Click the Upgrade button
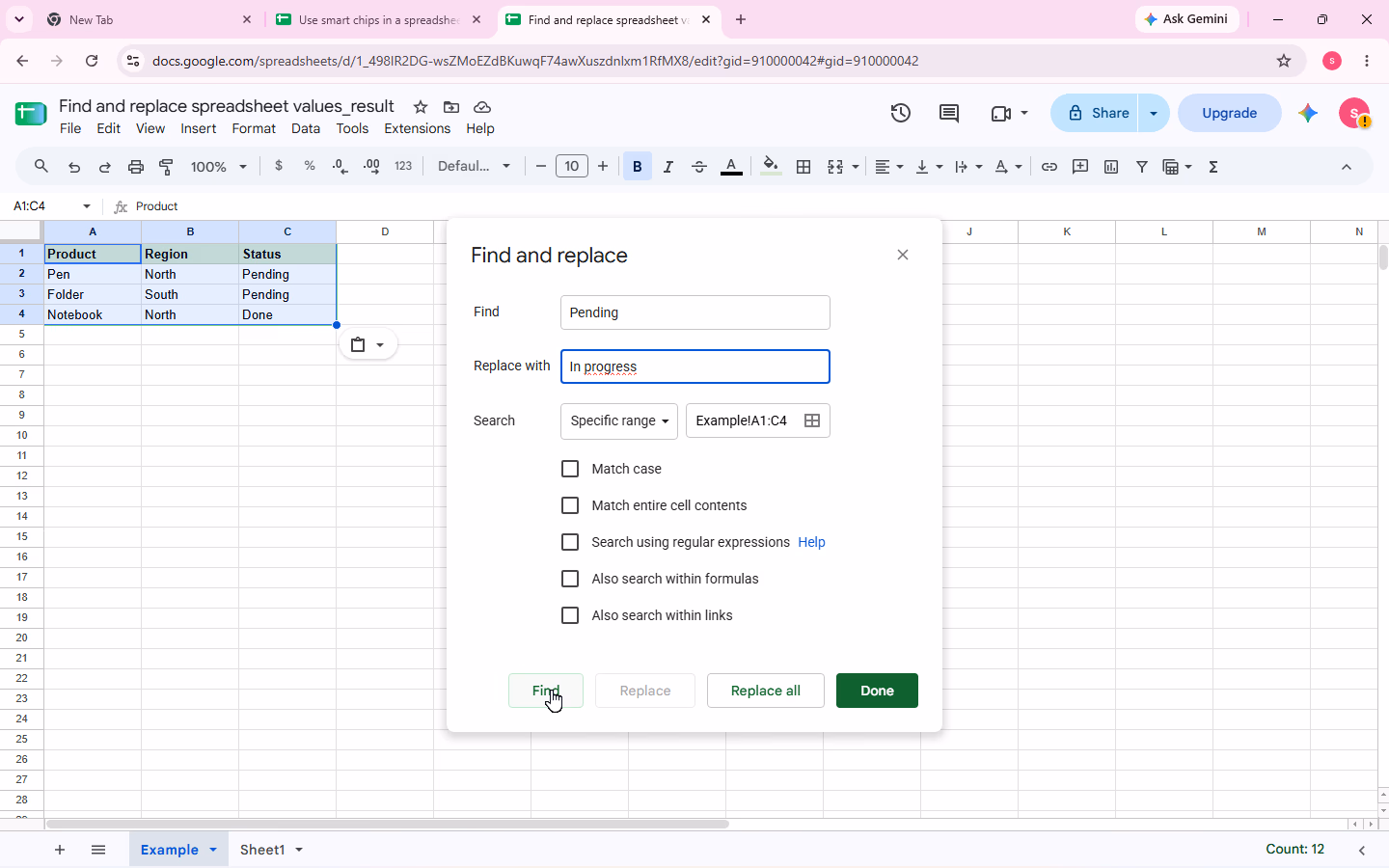The width and height of the screenshot is (1389, 868). click(x=1230, y=113)
